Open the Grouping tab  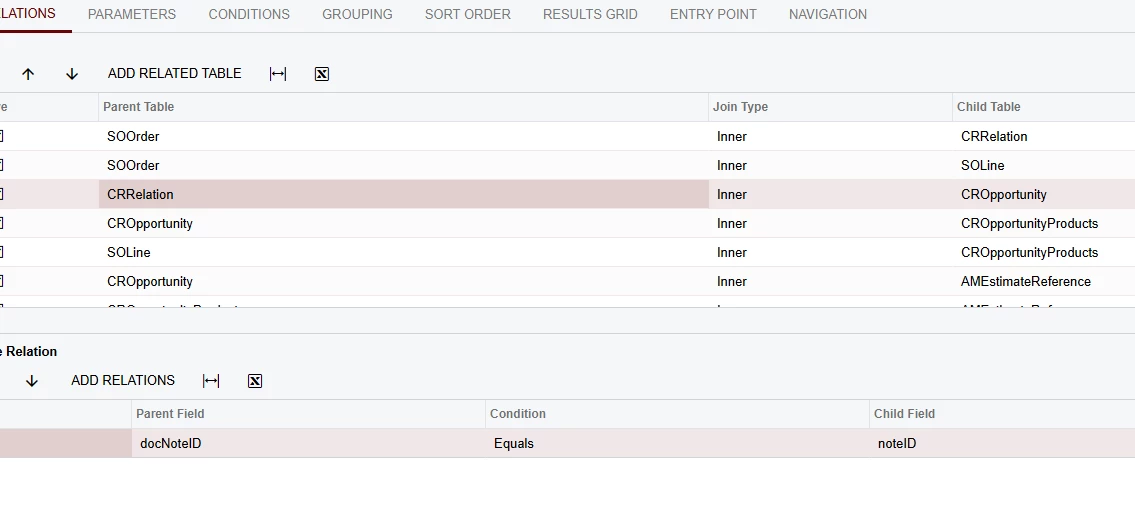[358, 14]
